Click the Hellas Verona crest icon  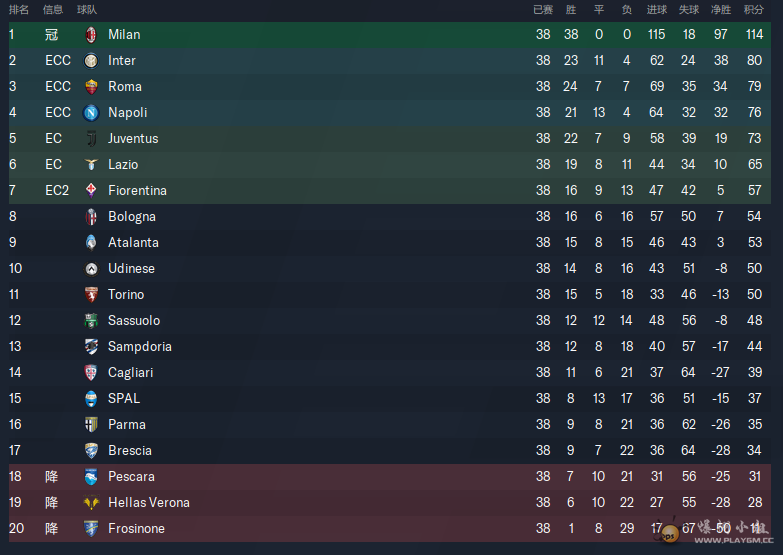[91, 502]
